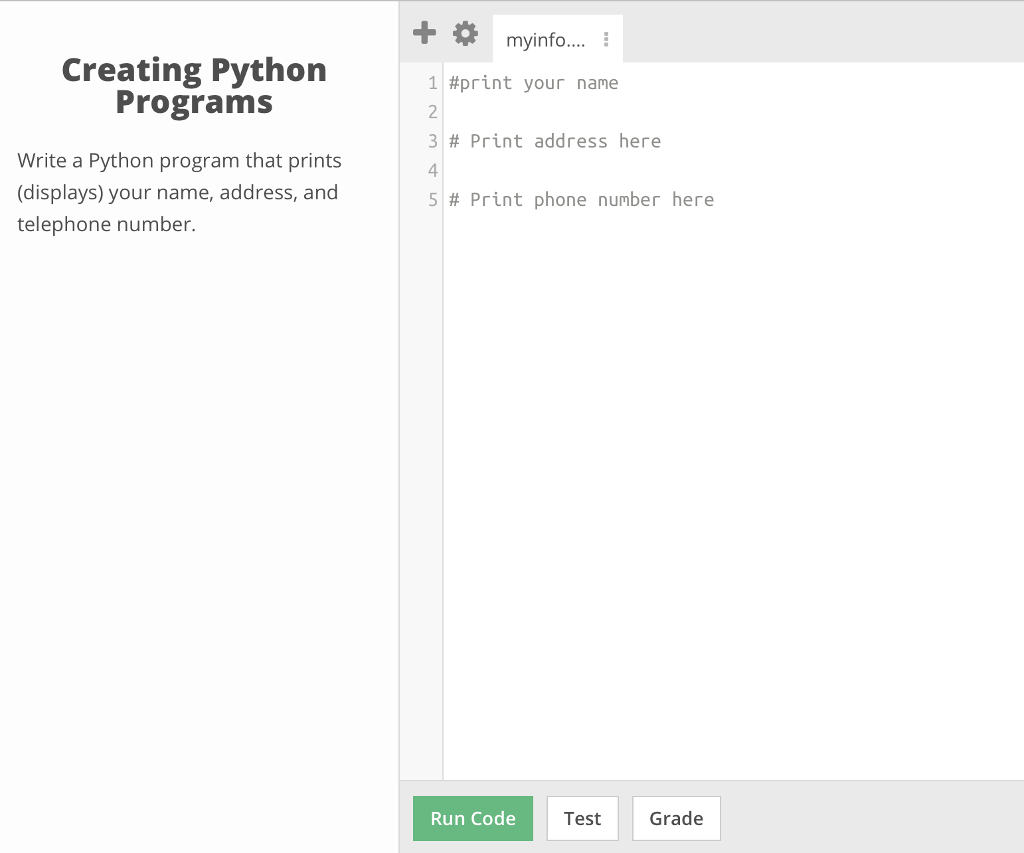Click the '# Print phone number here' line

click(x=582, y=199)
